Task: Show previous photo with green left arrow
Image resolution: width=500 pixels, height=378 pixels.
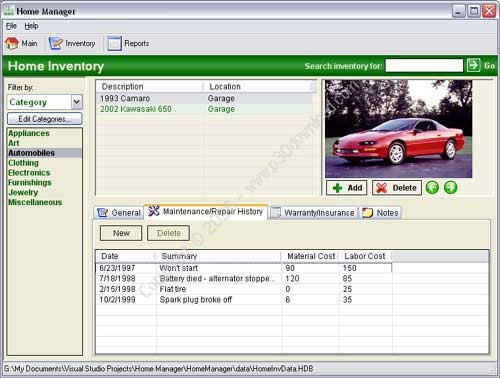Action: (432, 188)
